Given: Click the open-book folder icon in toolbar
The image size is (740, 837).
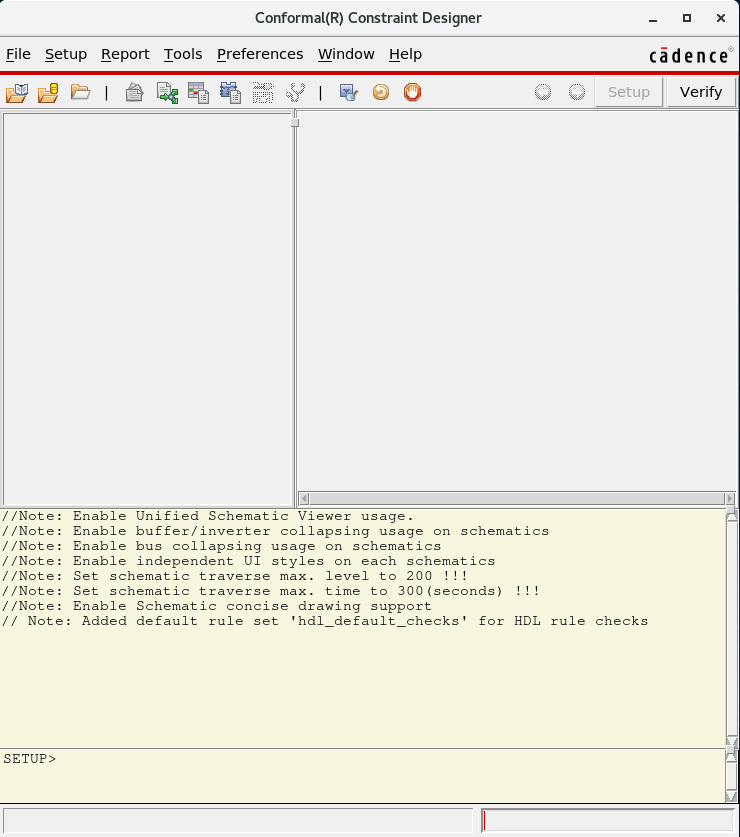Looking at the screenshot, I should tap(17, 93).
